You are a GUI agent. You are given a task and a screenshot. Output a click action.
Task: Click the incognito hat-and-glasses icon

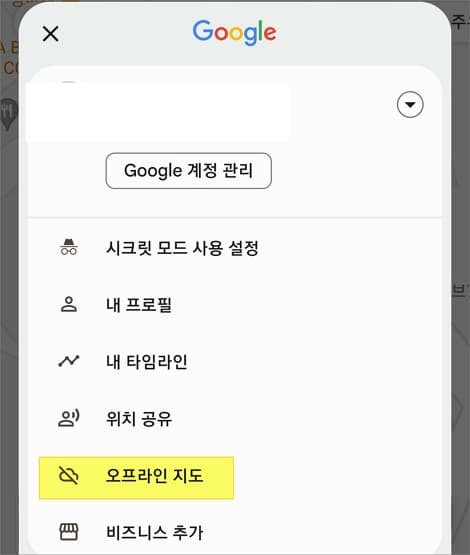click(69, 247)
